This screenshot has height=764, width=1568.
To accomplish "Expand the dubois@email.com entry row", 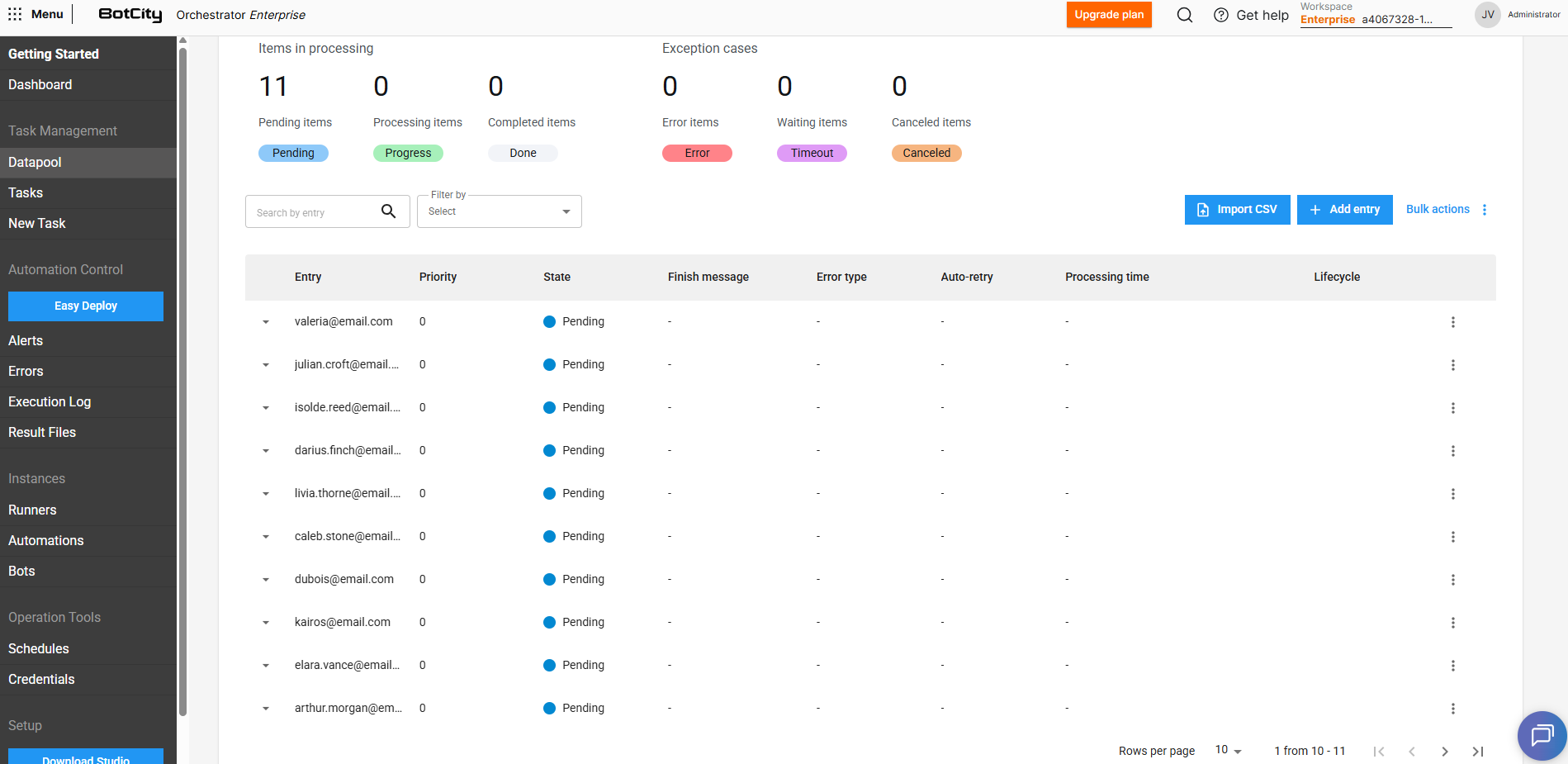I will pyautogui.click(x=266, y=580).
